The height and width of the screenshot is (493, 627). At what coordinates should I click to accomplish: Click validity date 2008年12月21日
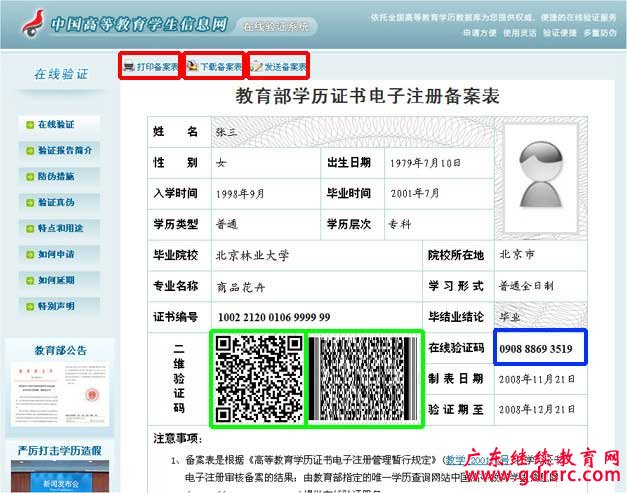(537, 409)
